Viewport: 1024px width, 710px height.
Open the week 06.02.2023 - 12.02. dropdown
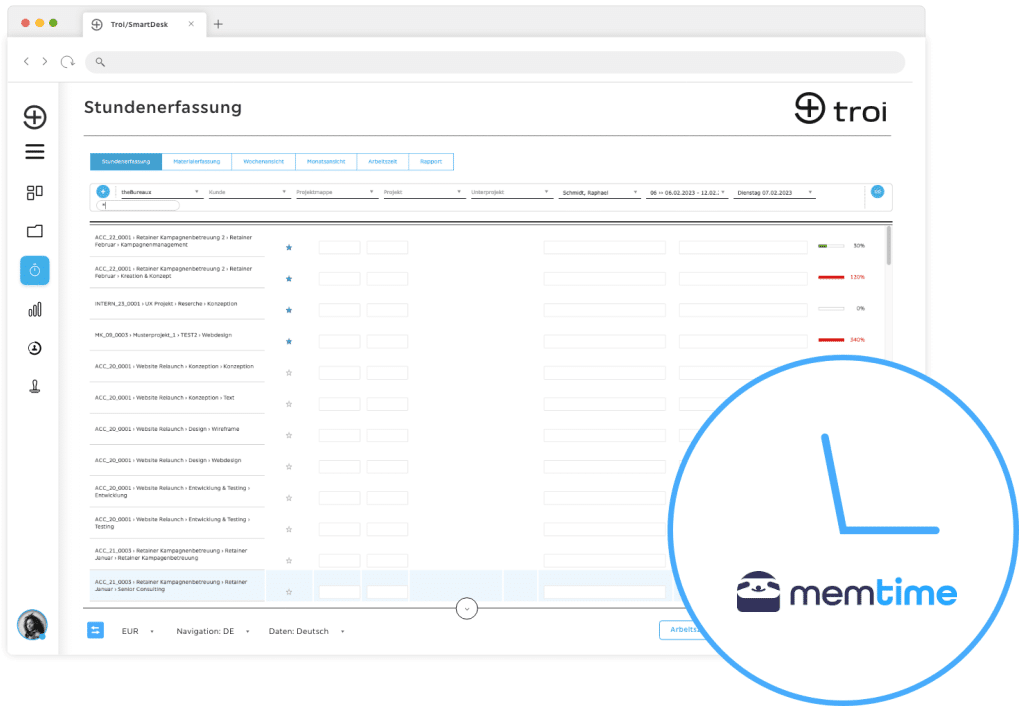pos(687,193)
